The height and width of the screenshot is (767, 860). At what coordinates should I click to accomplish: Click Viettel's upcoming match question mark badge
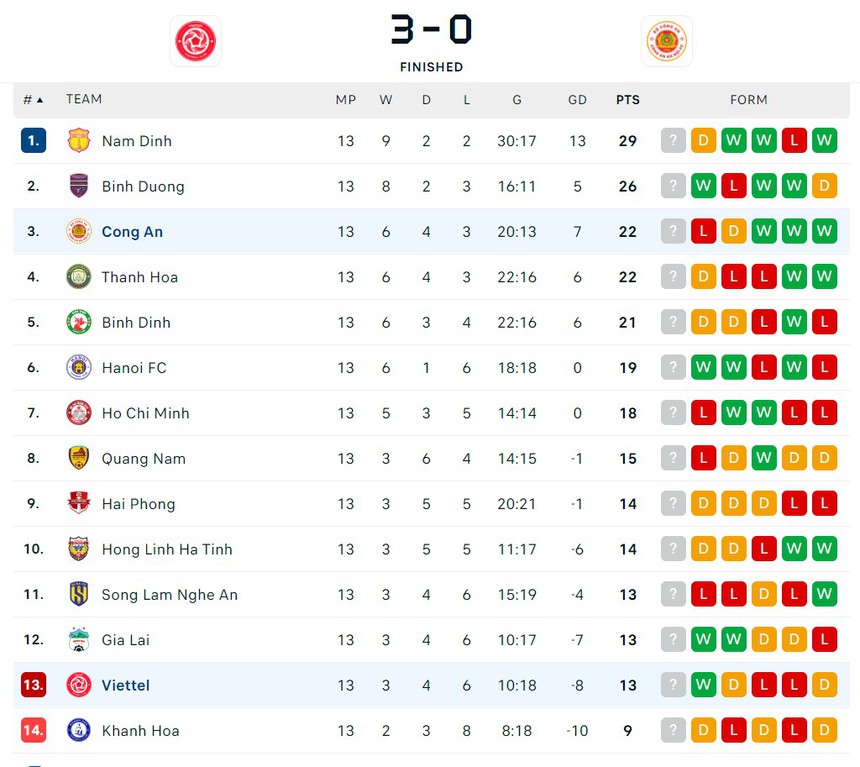[x=673, y=686]
